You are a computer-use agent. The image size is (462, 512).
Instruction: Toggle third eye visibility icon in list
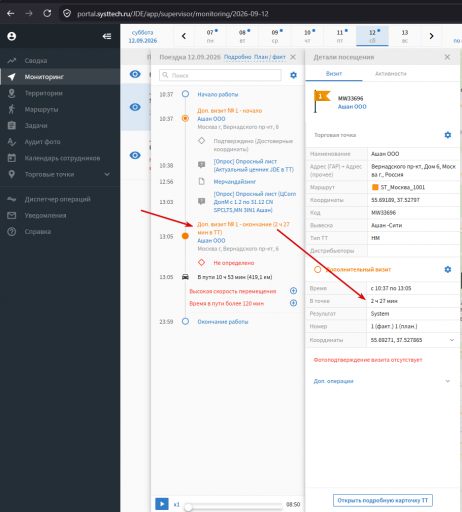click(x=135, y=155)
